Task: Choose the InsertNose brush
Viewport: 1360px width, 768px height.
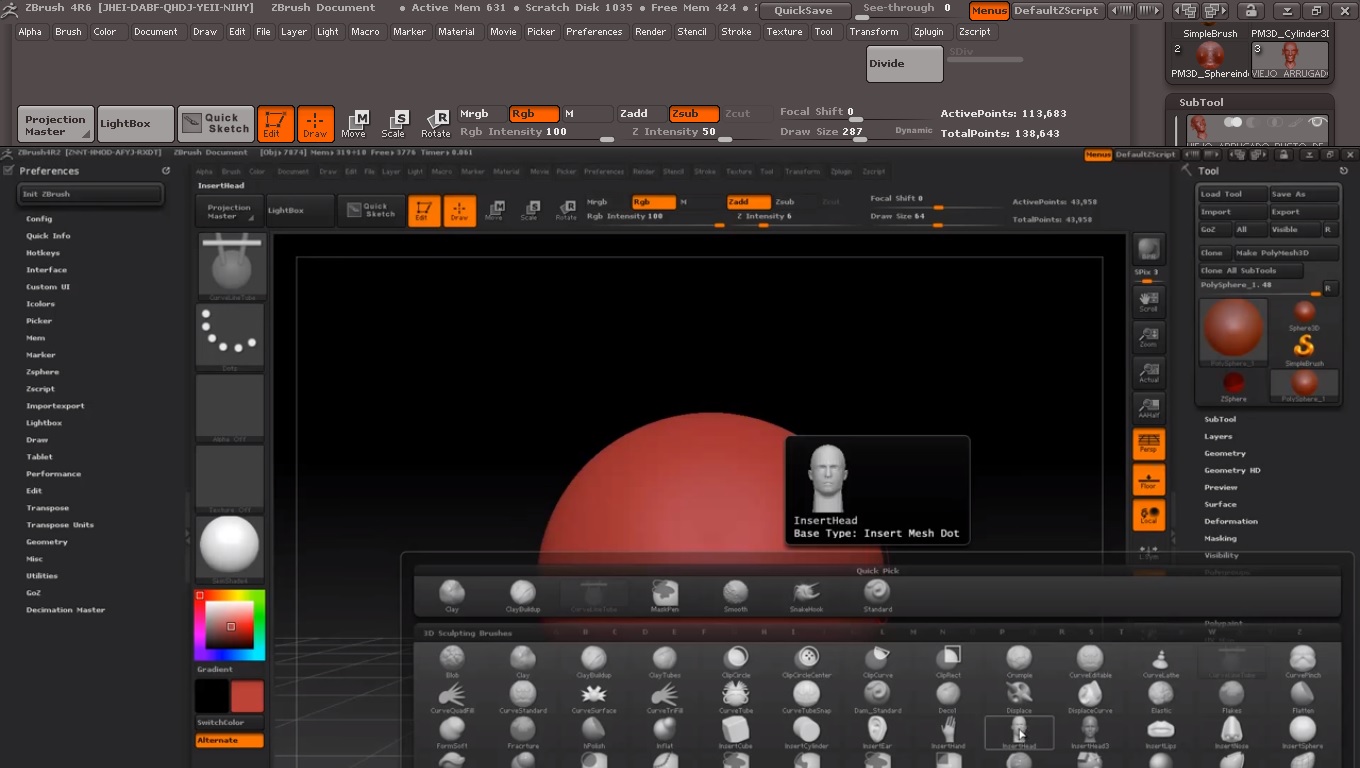Action: point(1231,733)
